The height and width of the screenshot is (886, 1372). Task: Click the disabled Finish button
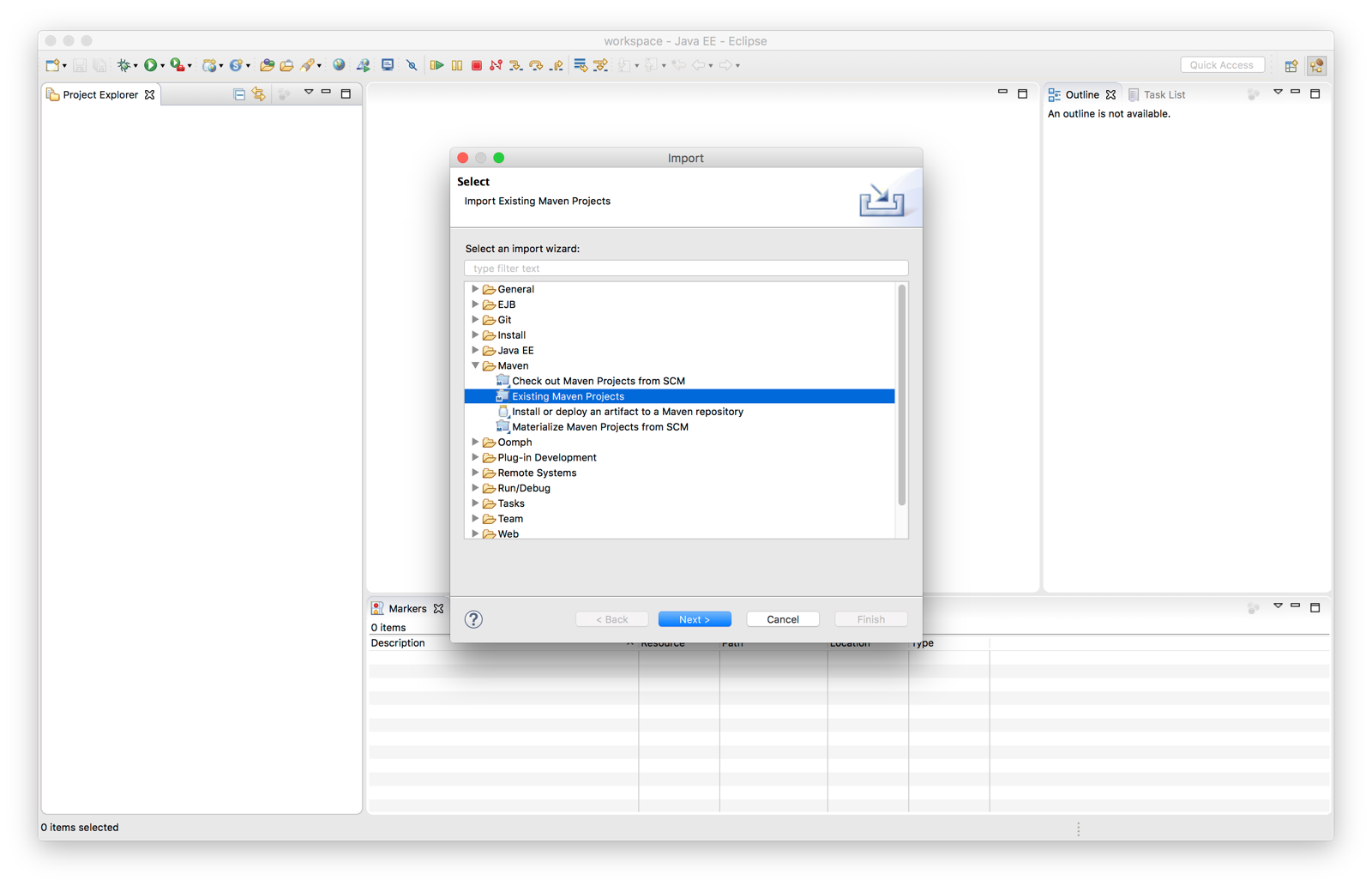[870, 619]
